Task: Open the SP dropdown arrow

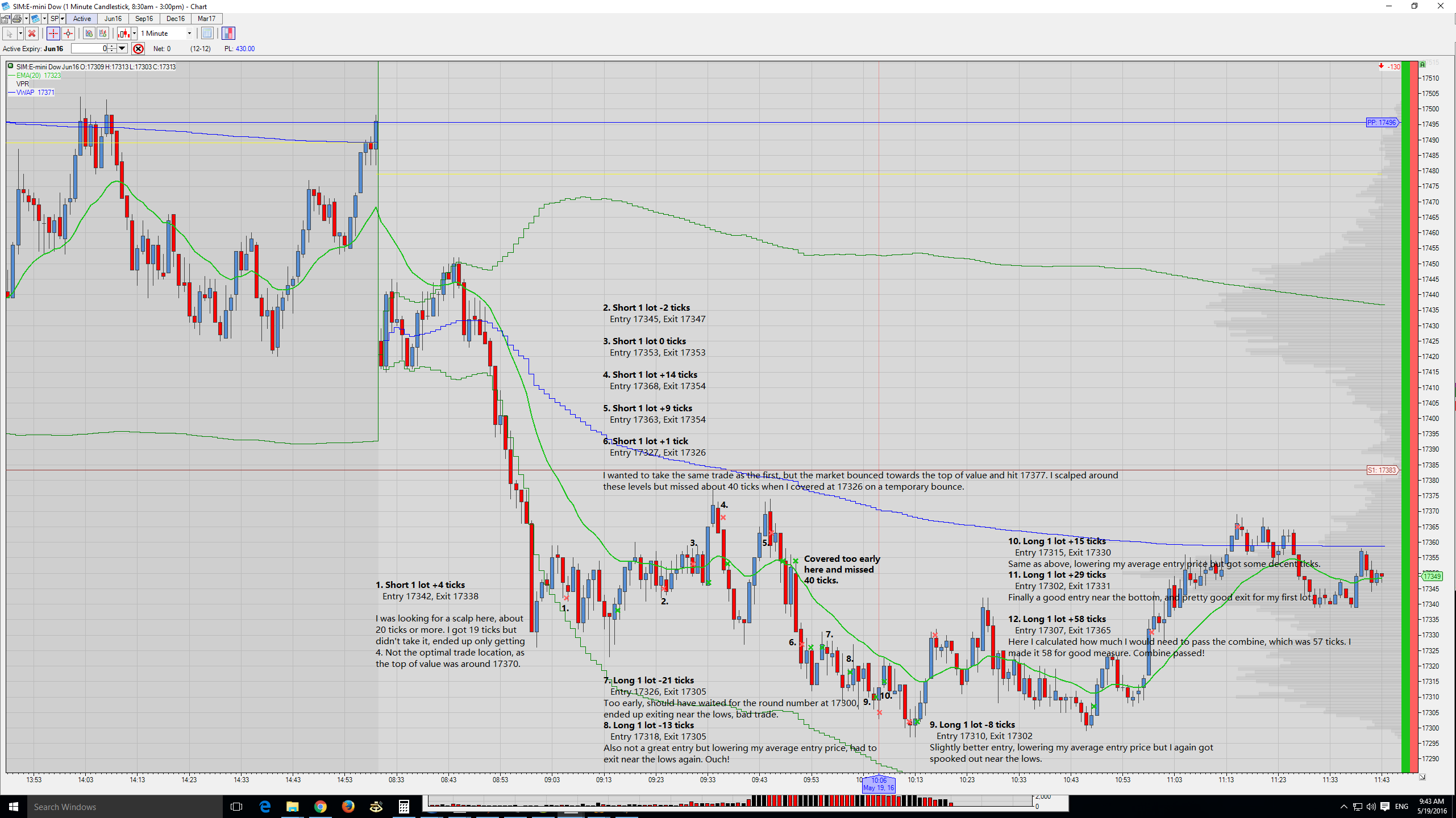Action: pos(63,19)
